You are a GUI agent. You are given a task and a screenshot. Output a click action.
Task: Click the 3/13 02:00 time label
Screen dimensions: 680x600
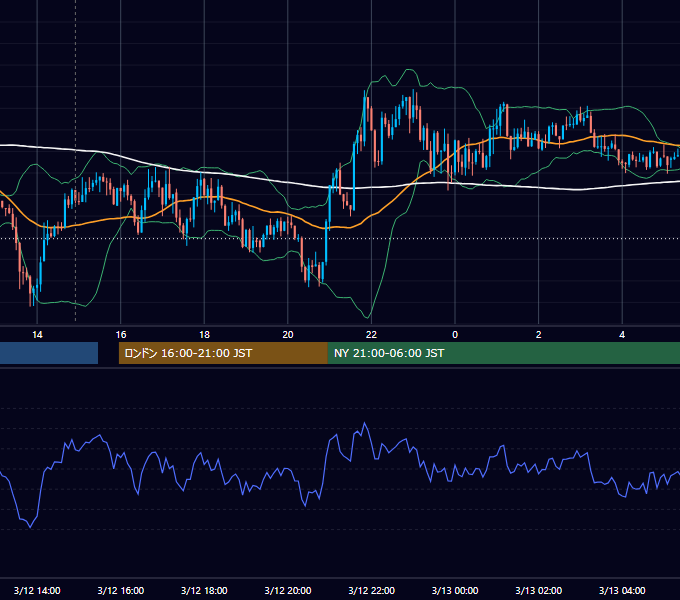(x=539, y=590)
